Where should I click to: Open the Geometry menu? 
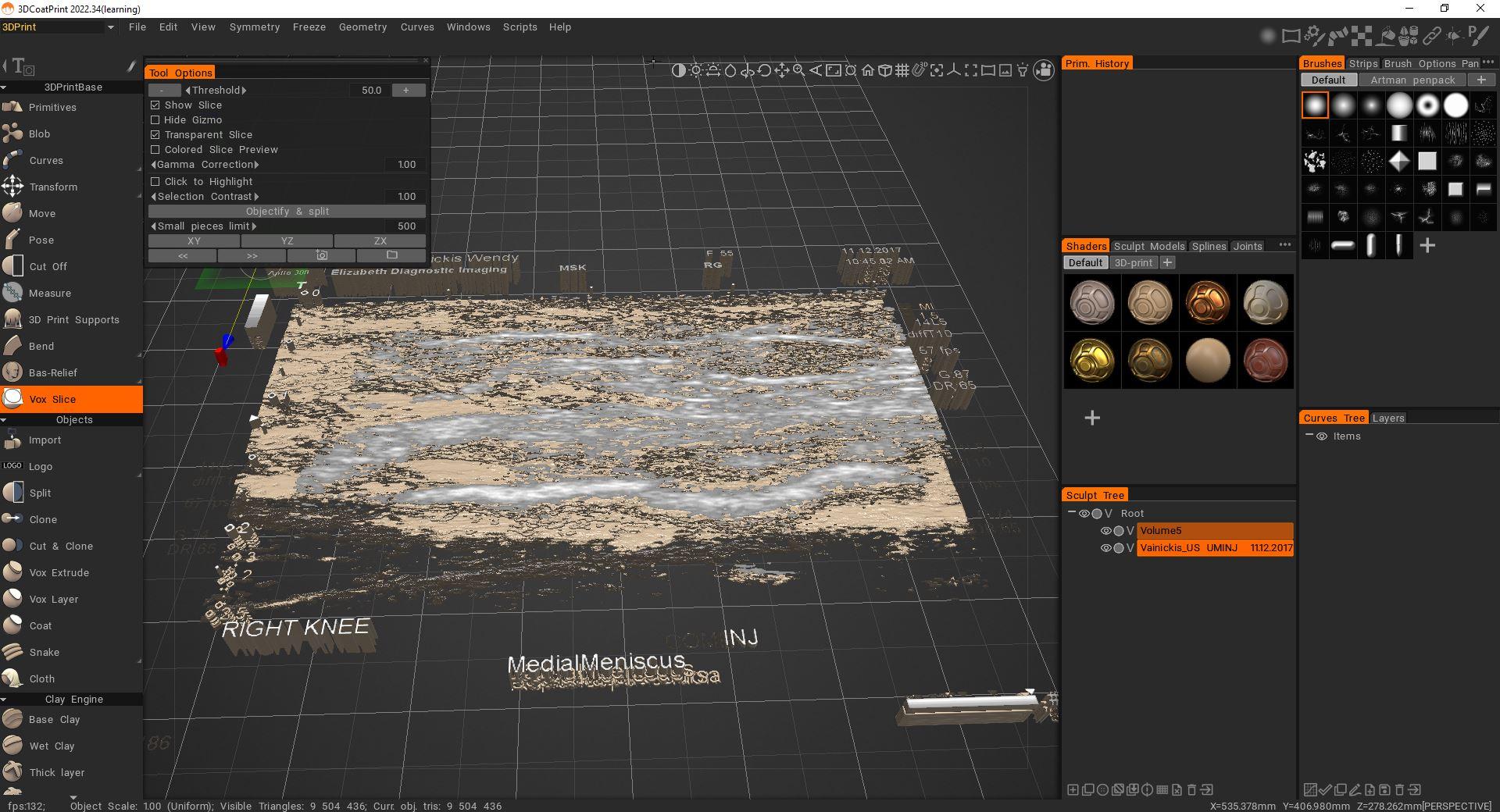[x=362, y=27]
